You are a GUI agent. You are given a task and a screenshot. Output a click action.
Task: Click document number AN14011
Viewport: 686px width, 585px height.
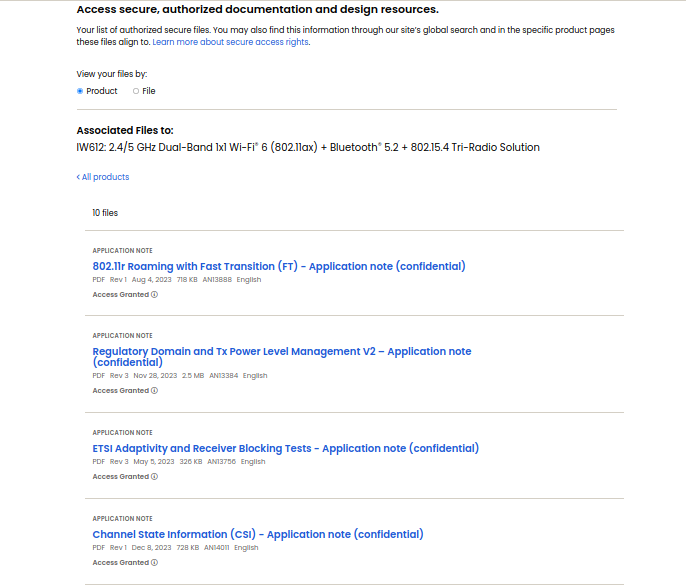pos(216,548)
